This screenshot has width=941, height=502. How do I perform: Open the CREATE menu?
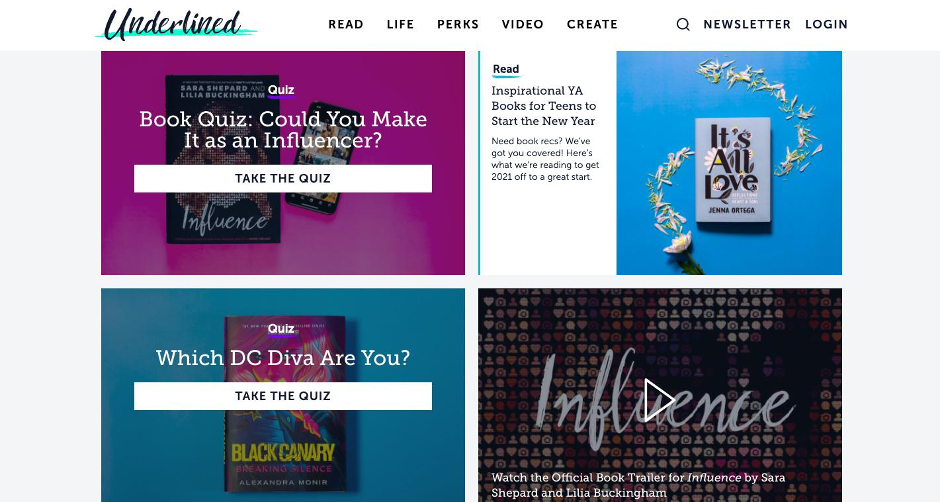592,25
